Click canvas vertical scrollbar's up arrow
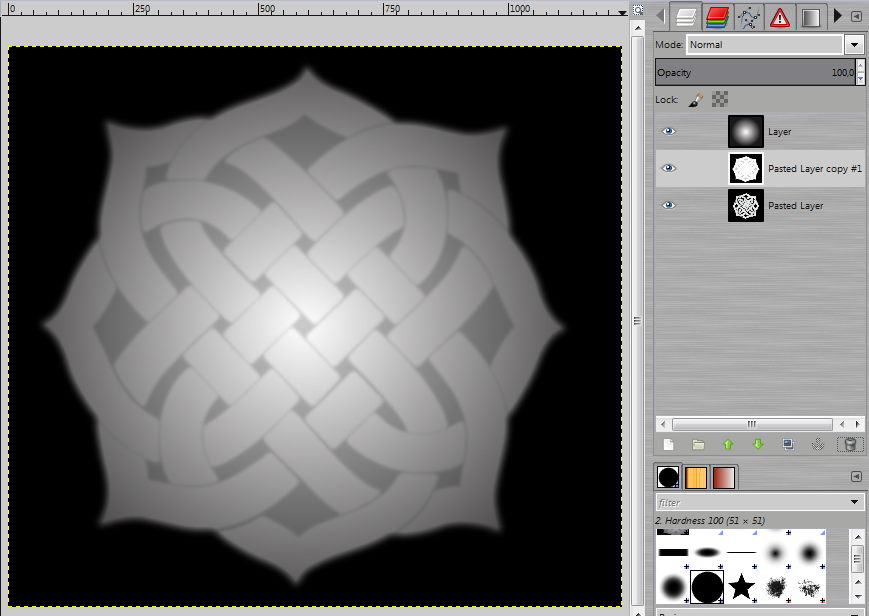 tap(638, 27)
